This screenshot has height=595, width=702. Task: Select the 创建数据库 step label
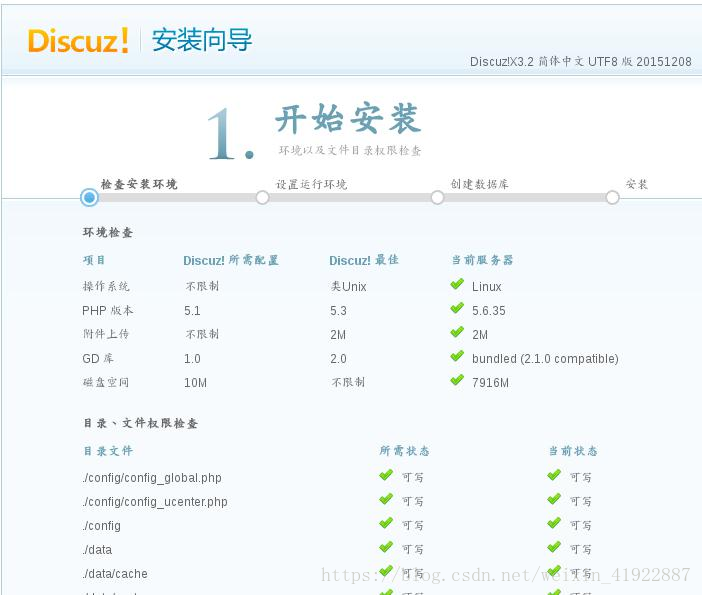click(x=479, y=184)
